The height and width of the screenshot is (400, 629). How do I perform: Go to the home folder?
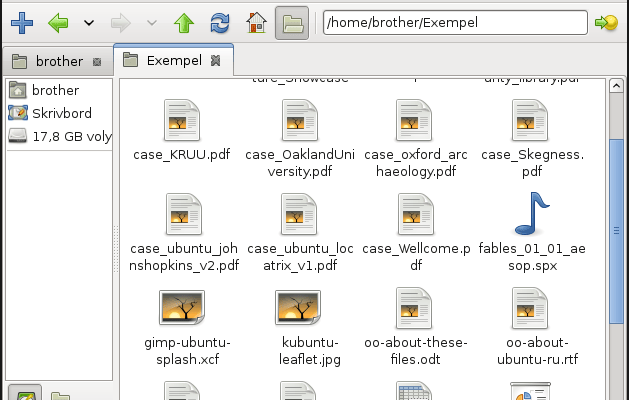click(x=256, y=23)
